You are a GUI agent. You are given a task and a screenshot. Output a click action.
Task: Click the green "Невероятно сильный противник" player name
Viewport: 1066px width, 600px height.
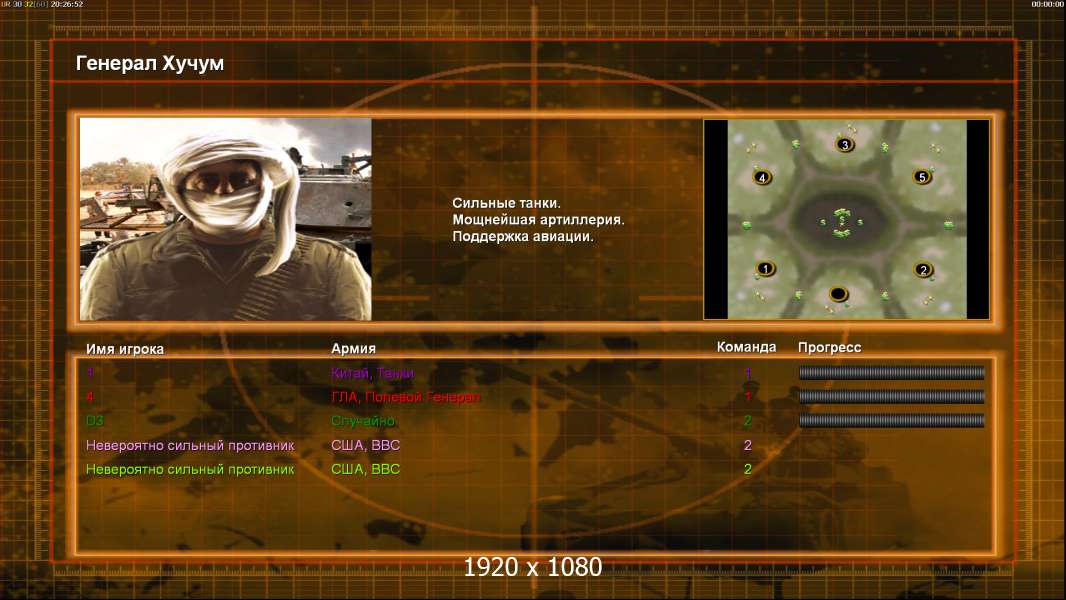point(190,470)
